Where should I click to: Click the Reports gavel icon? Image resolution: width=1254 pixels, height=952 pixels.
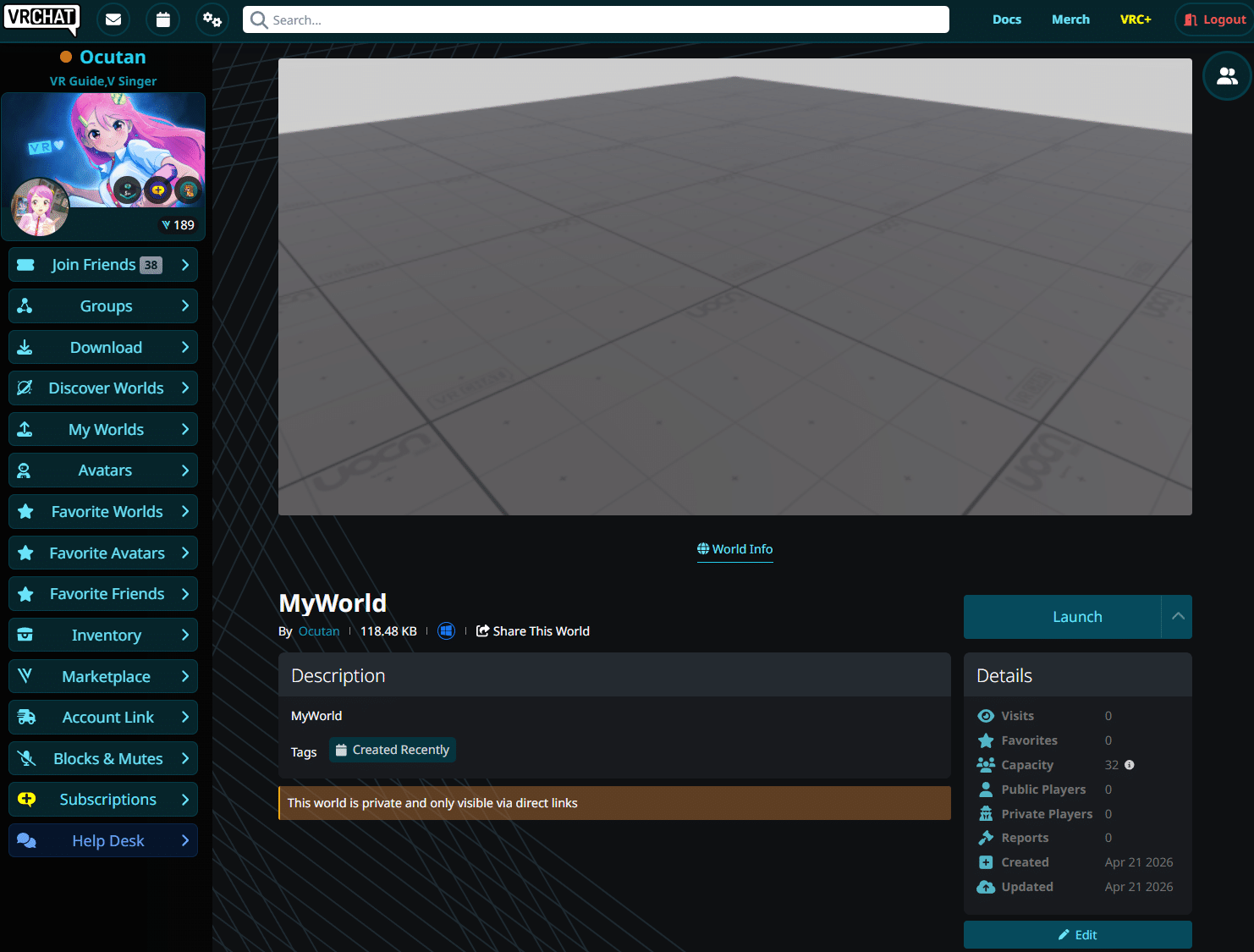point(986,838)
